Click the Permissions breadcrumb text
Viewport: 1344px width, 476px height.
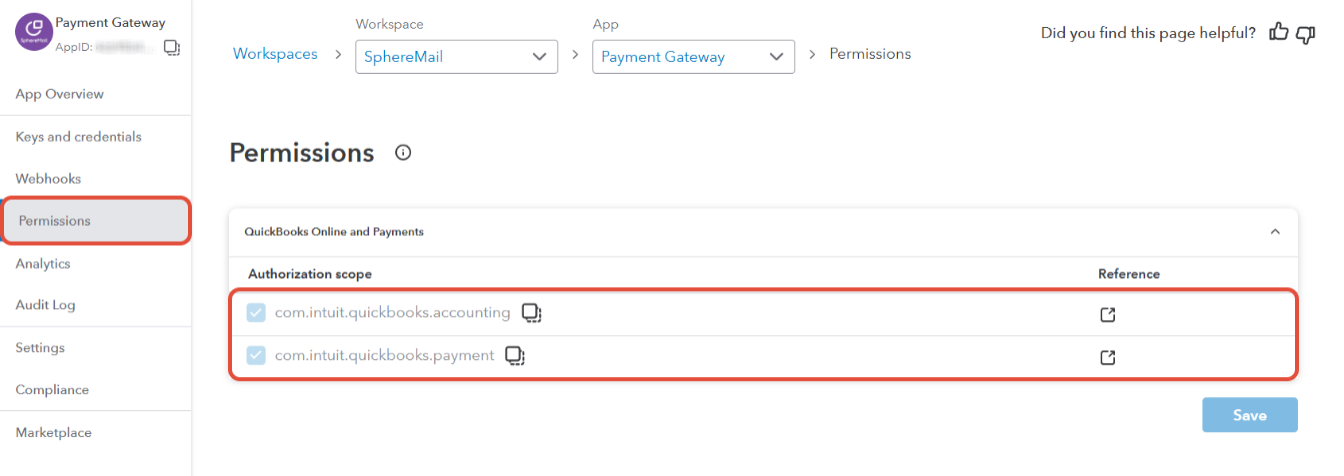point(870,54)
